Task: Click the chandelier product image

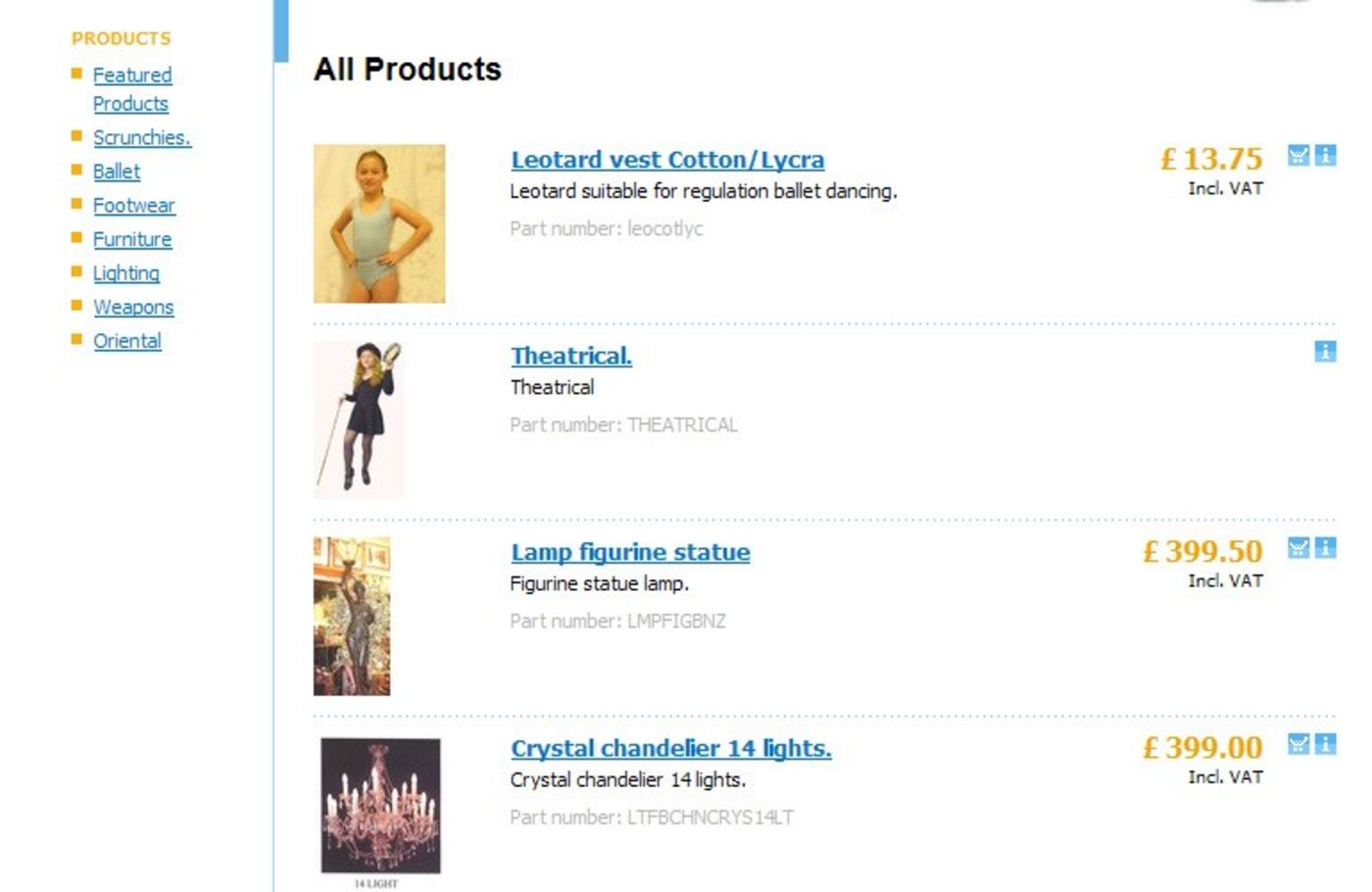Action: pos(380,806)
